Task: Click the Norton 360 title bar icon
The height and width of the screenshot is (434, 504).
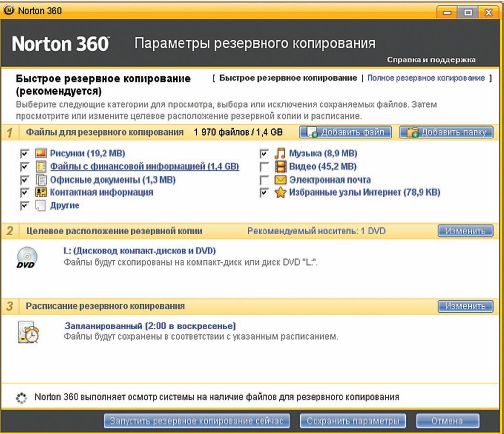Action: (9, 10)
